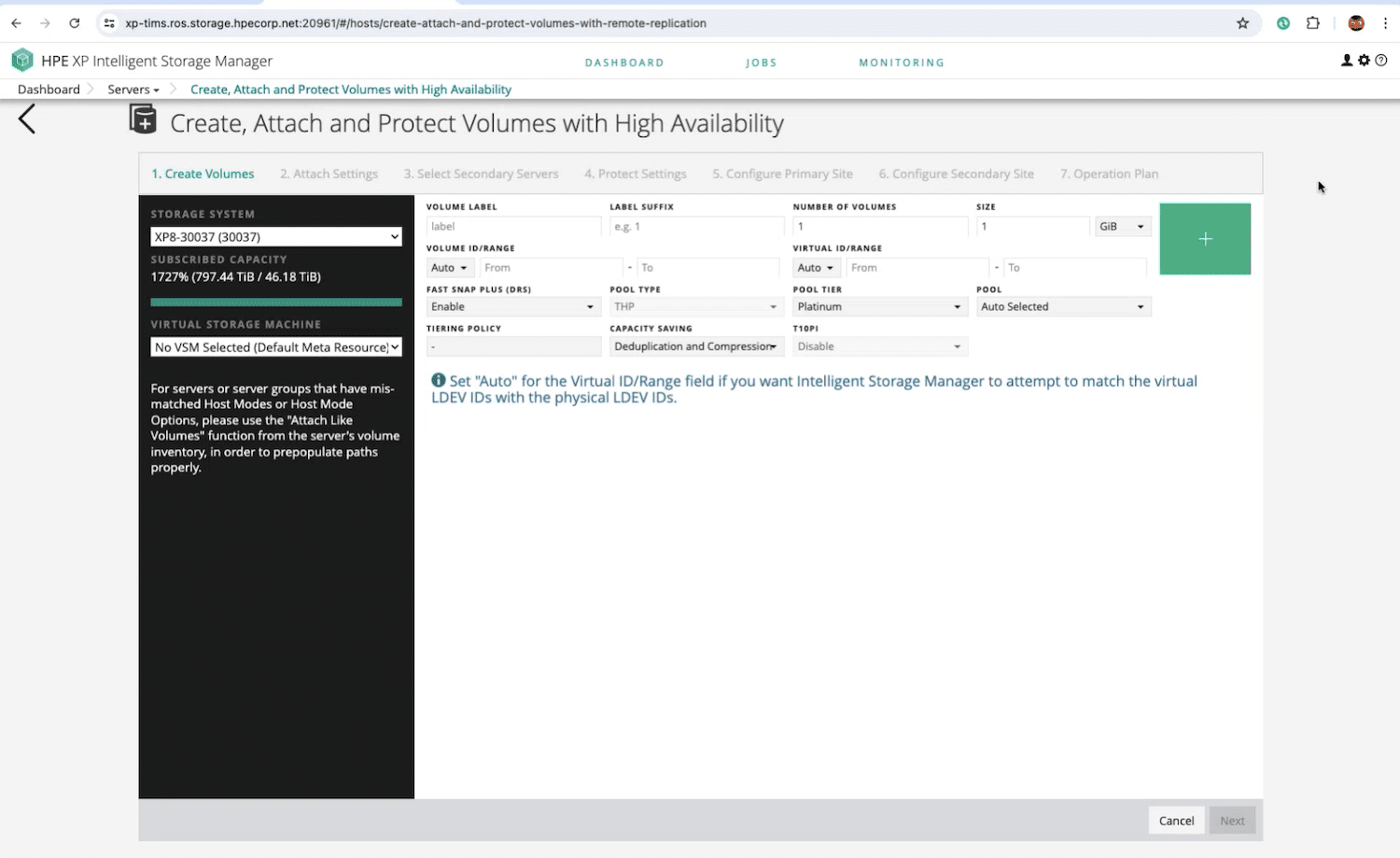The height and width of the screenshot is (858, 1400).
Task: Reload the page with the refresh icon
Action: 75,23
